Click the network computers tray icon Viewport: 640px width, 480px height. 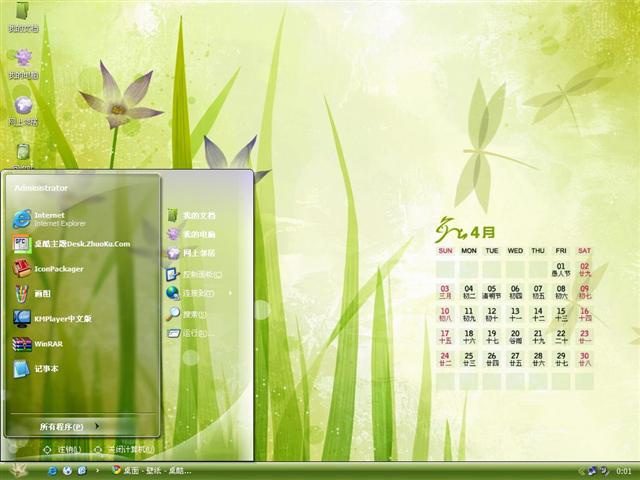[592, 471]
